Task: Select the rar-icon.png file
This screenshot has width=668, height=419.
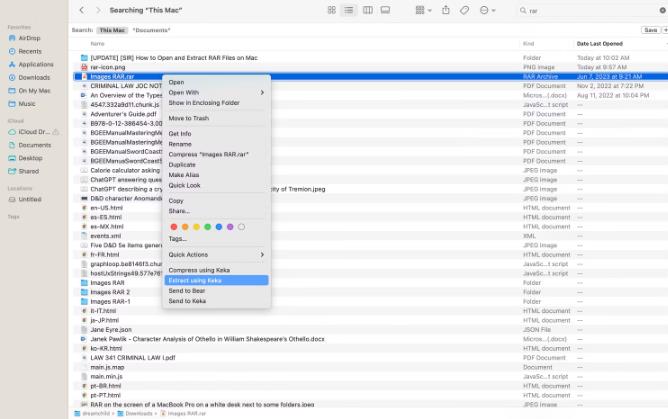Action: [108, 67]
